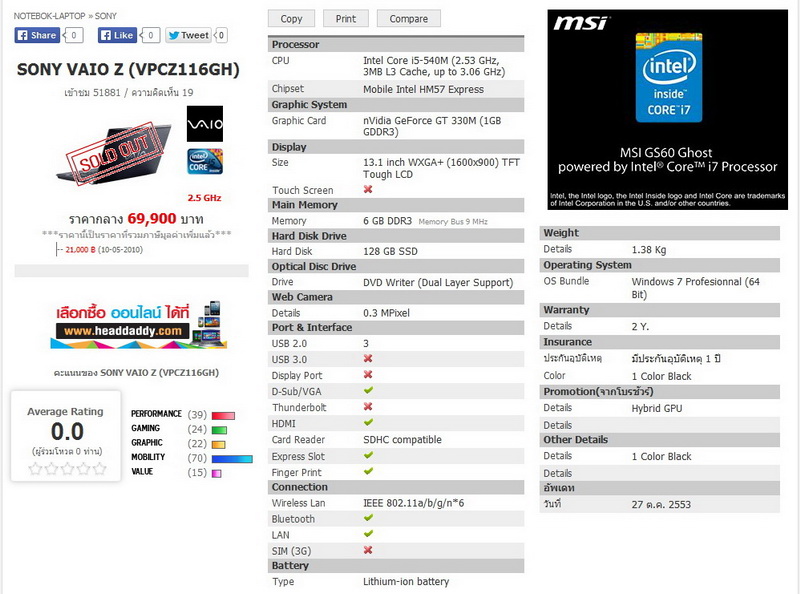Click the 128 GB SSD value

tap(390, 251)
